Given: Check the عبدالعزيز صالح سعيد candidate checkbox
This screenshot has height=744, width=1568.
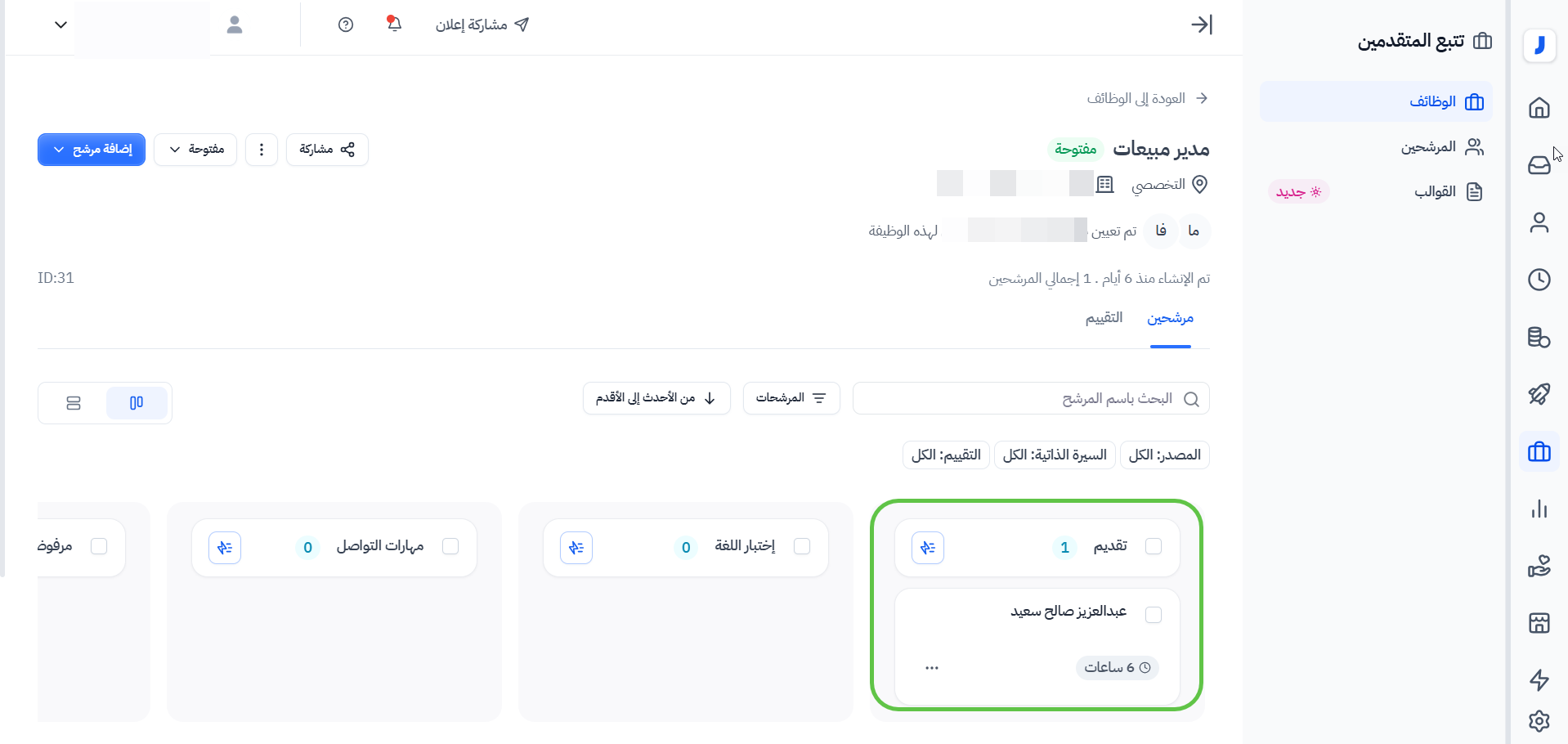Looking at the screenshot, I should [1154, 615].
